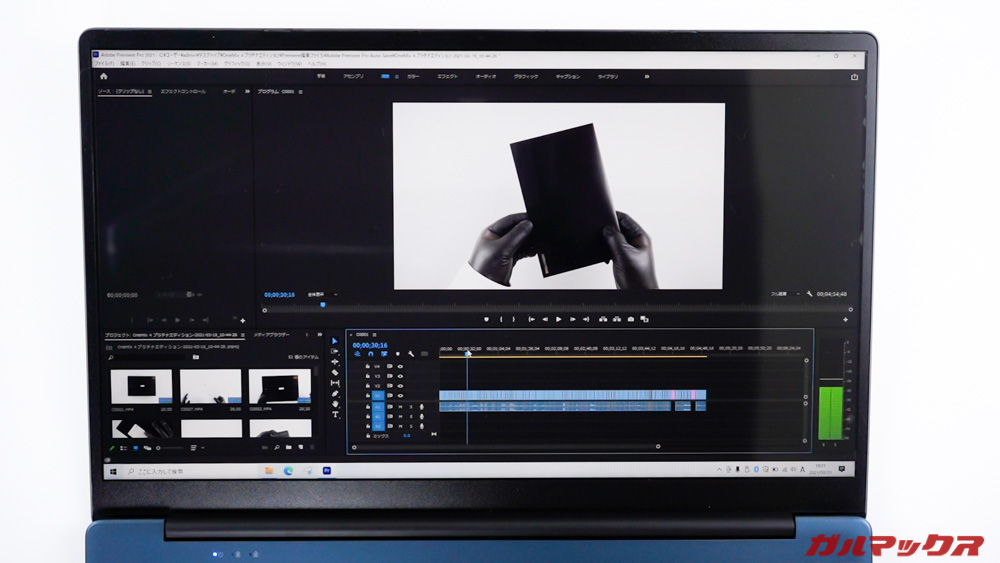Select the Pen tool
Screen dimensions: 1000x563
pyautogui.click(x=335, y=394)
